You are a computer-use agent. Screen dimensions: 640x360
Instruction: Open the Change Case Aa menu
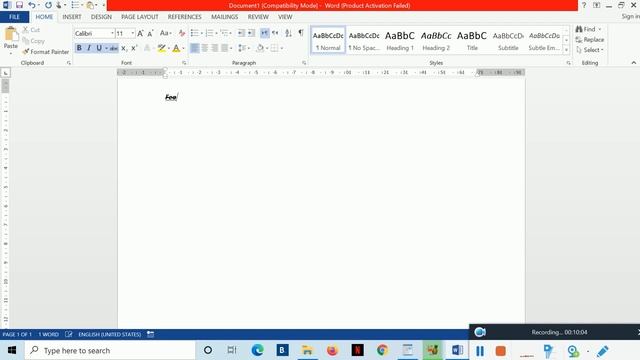165,33
